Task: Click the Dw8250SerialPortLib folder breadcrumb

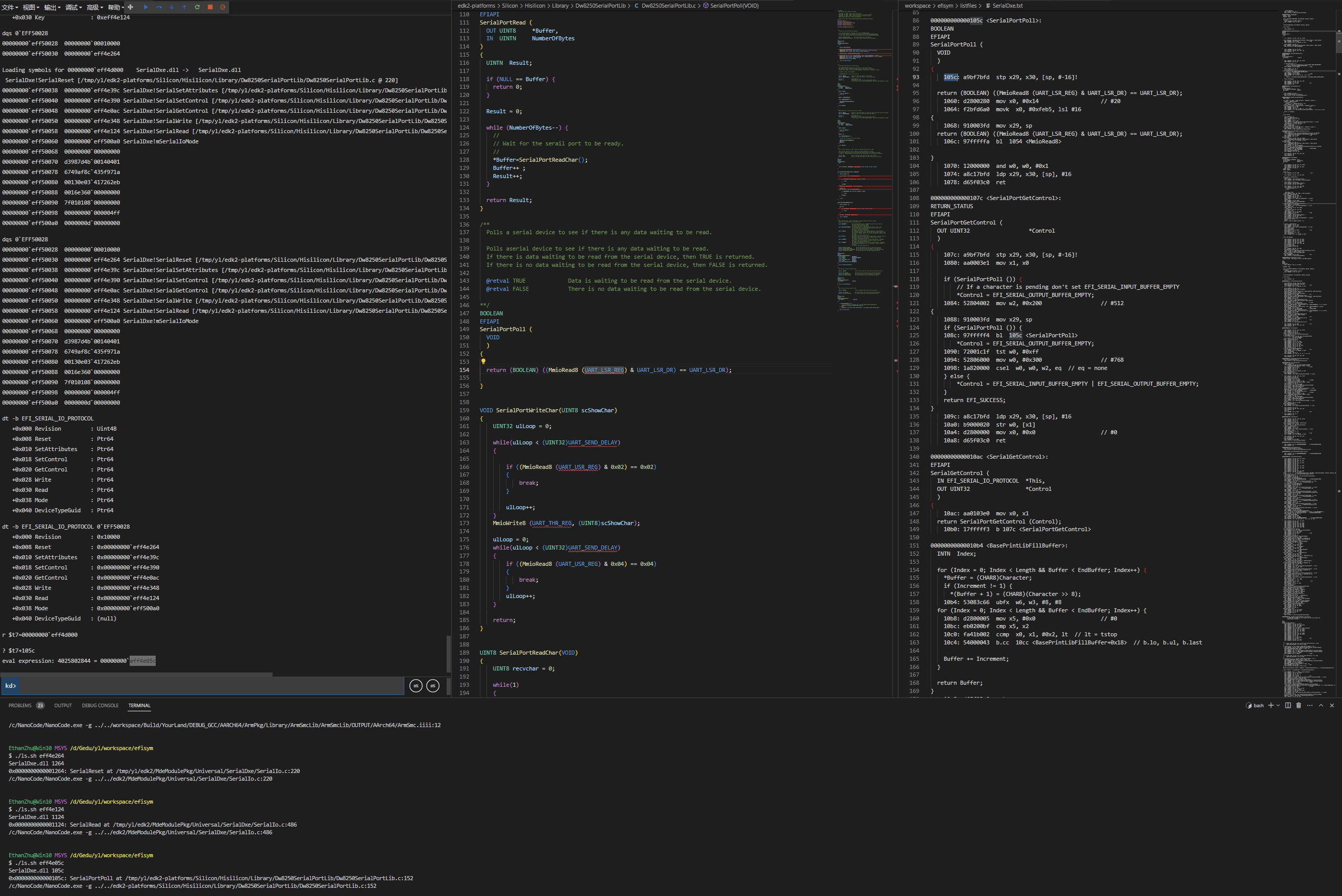Action: (600, 6)
